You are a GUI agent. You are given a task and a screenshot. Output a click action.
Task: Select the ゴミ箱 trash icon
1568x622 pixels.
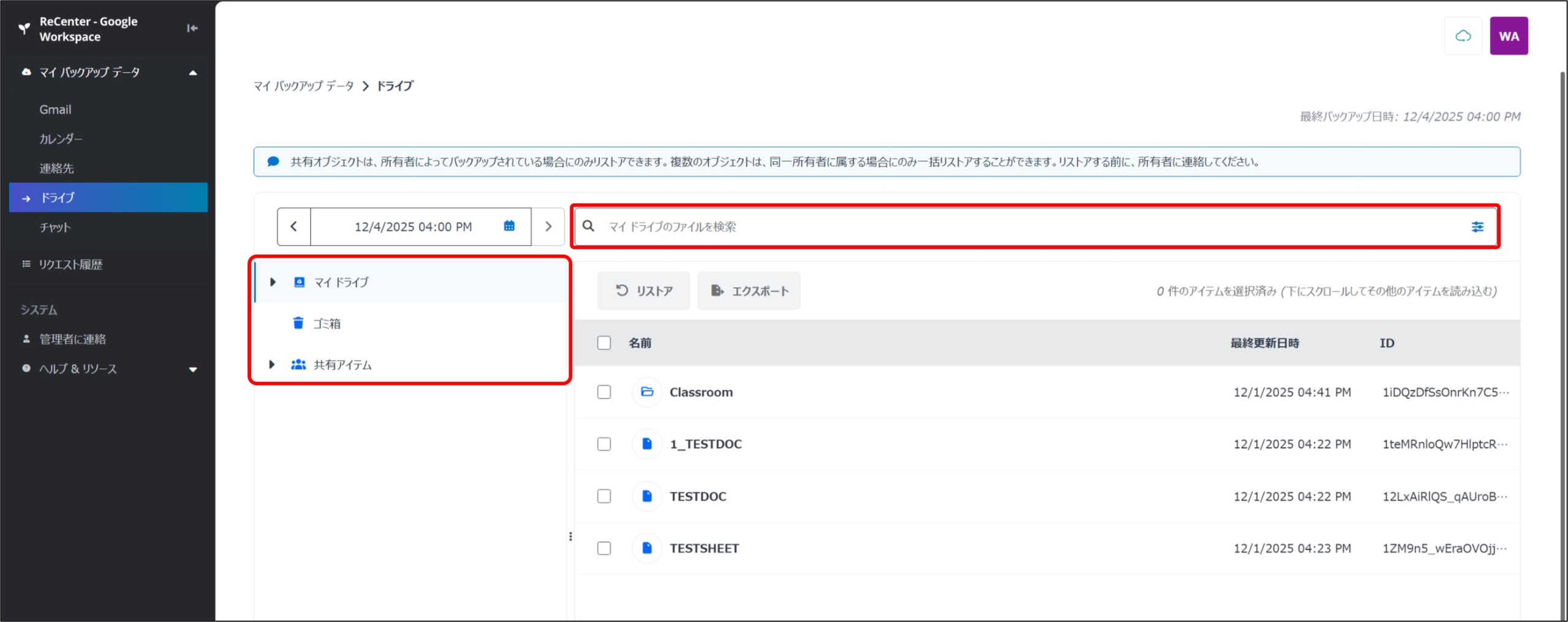tap(298, 323)
